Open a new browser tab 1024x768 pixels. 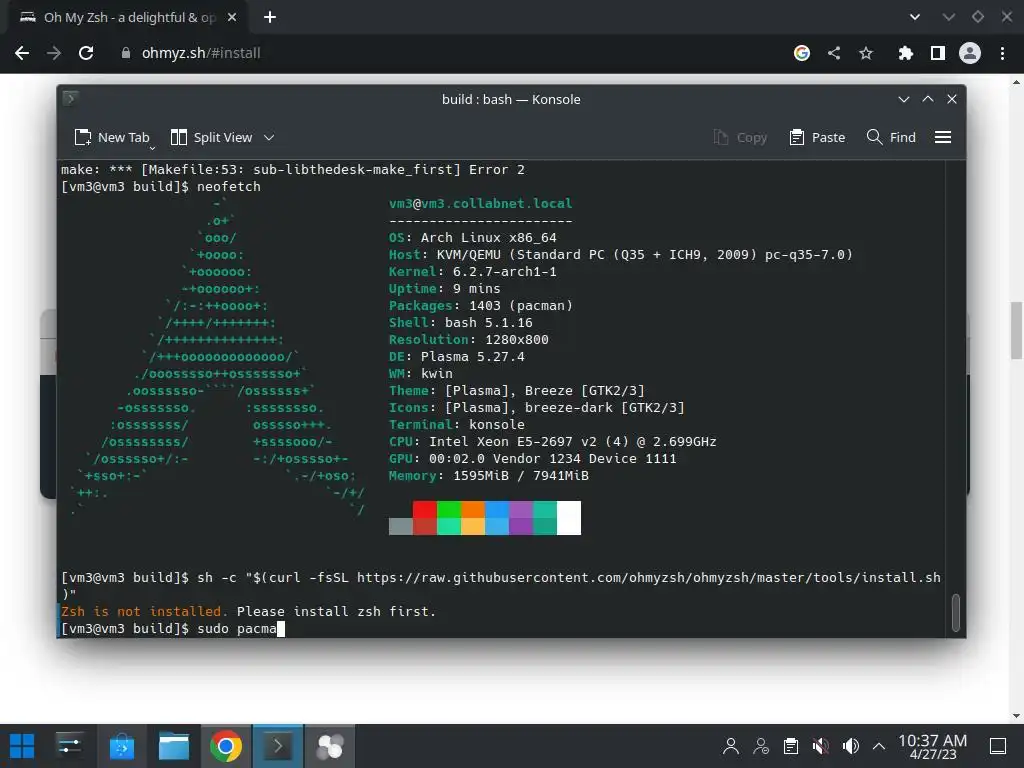270,18
